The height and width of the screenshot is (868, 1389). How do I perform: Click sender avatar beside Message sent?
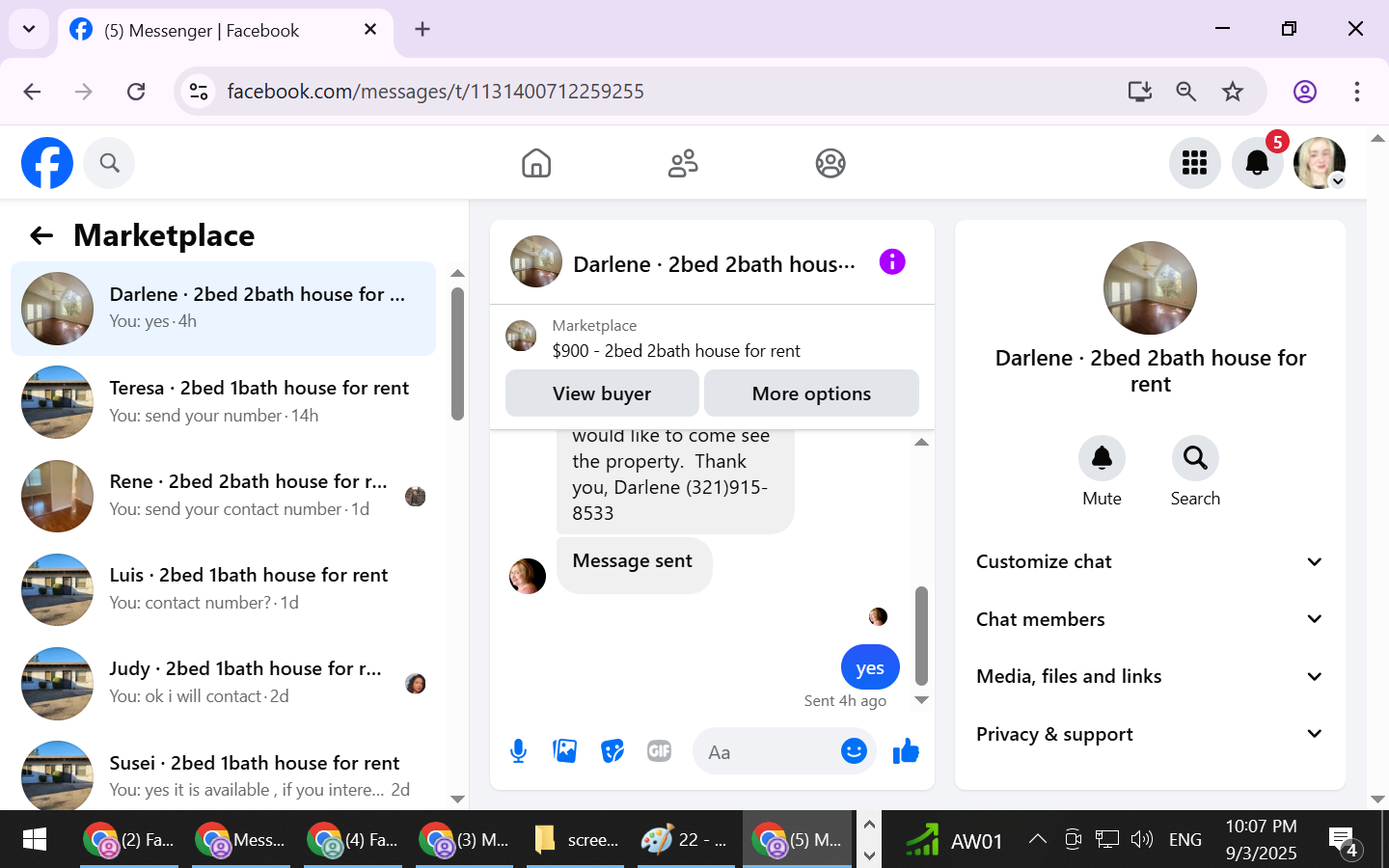click(528, 576)
